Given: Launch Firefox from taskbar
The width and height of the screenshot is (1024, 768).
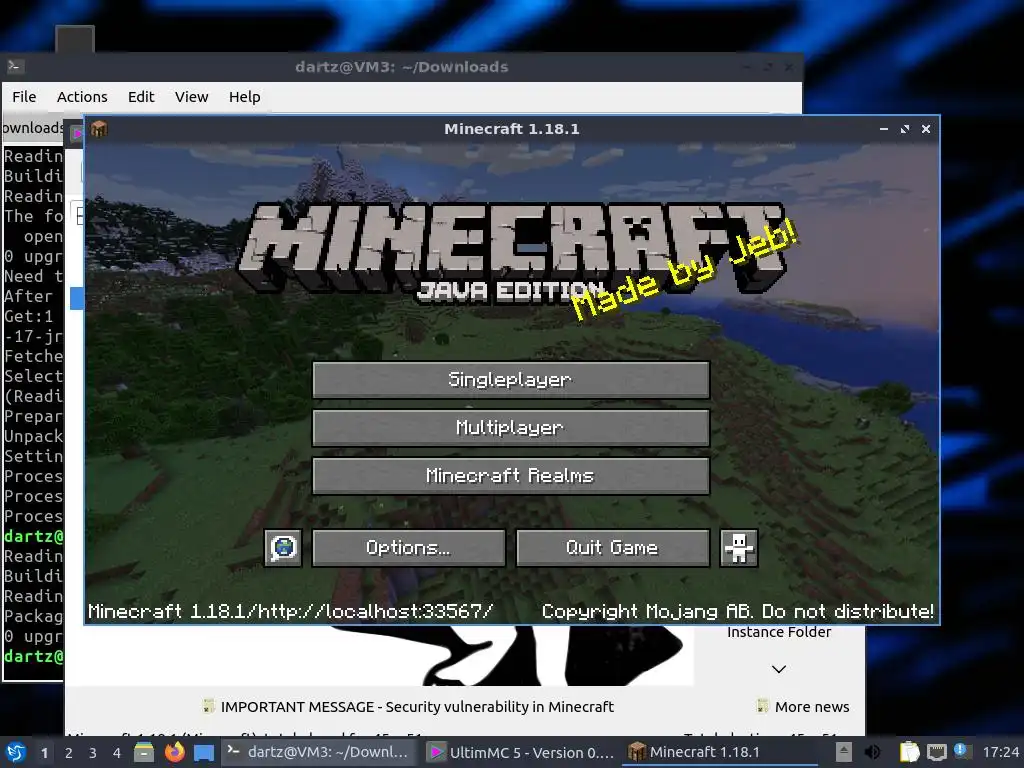Looking at the screenshot, I should tap(174, 752).
